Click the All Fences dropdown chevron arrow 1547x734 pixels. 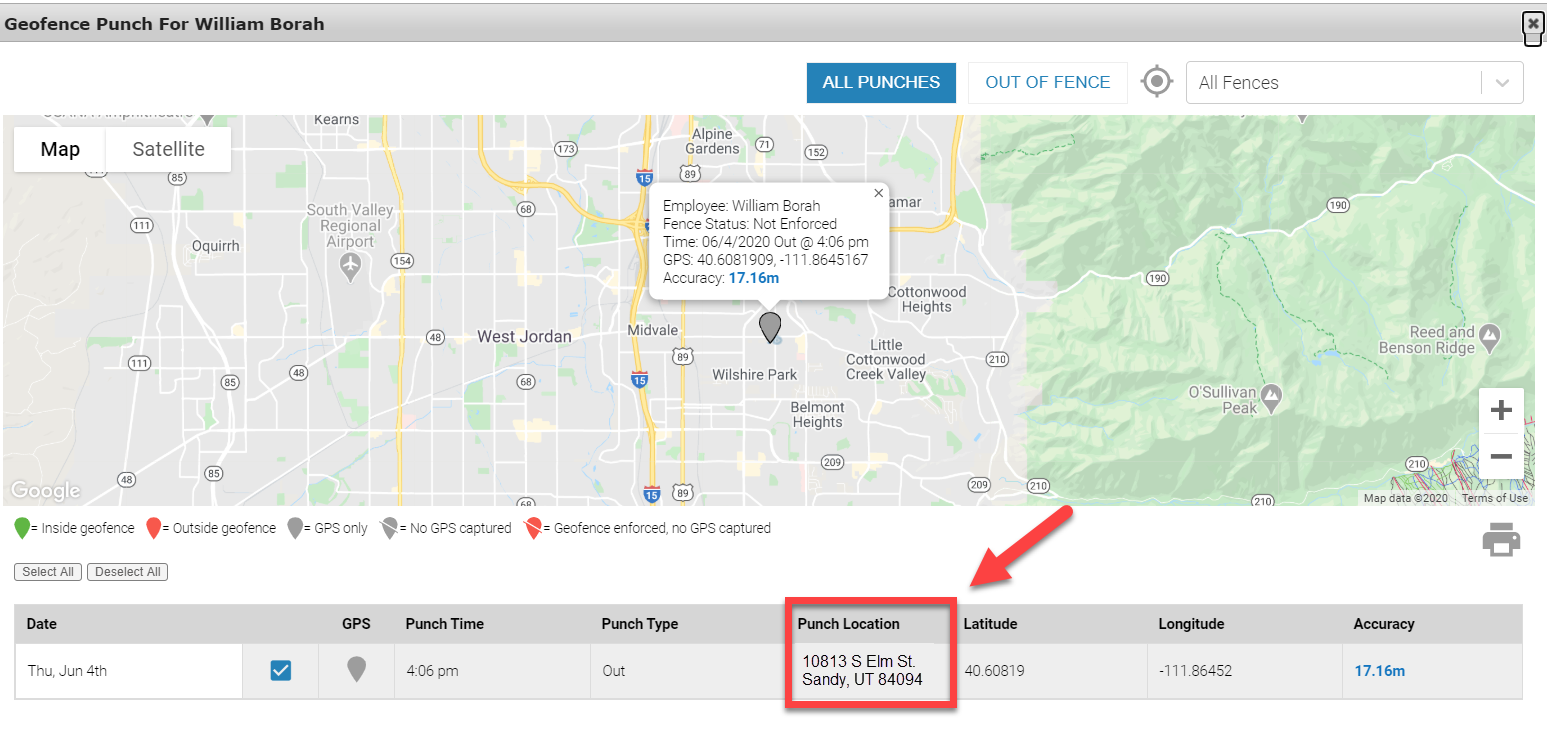pyautogui.click(x=1502, y=82)
